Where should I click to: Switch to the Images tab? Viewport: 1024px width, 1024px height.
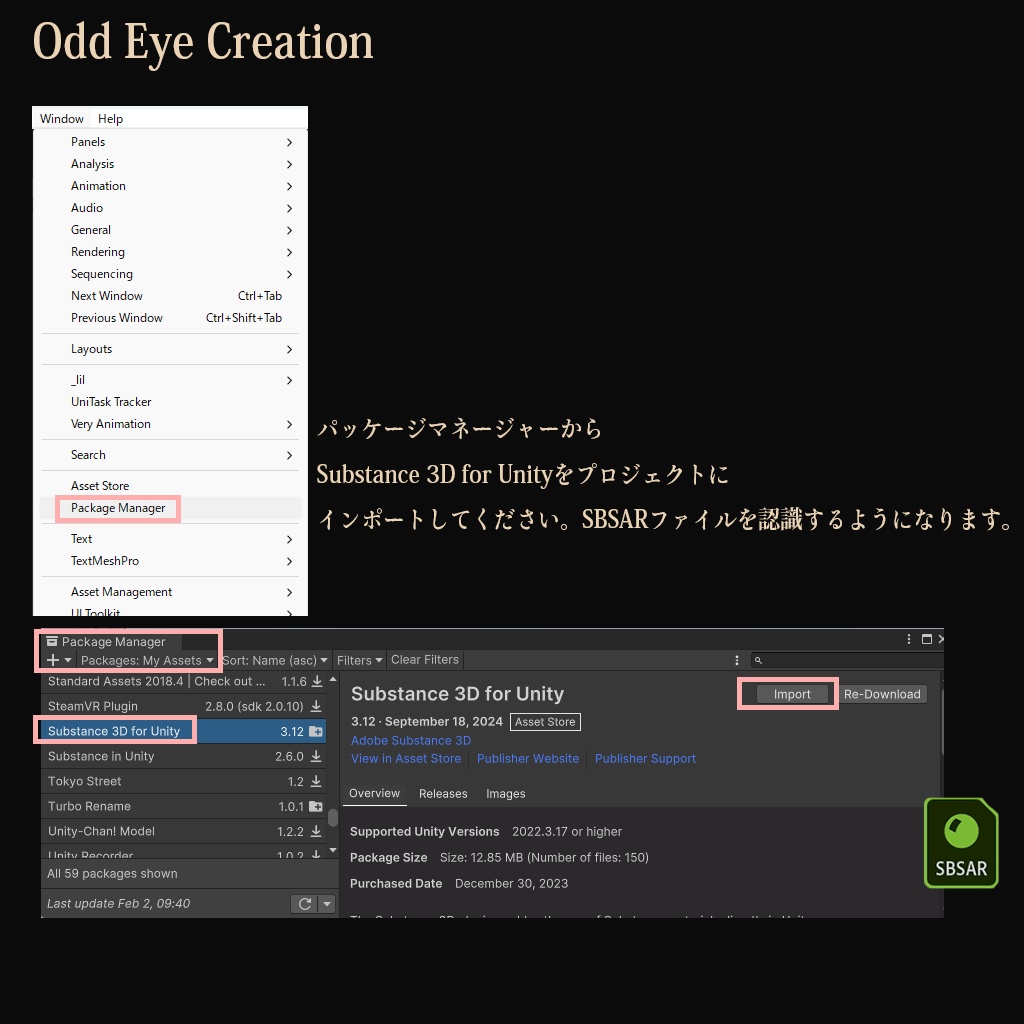pos(505,794)
